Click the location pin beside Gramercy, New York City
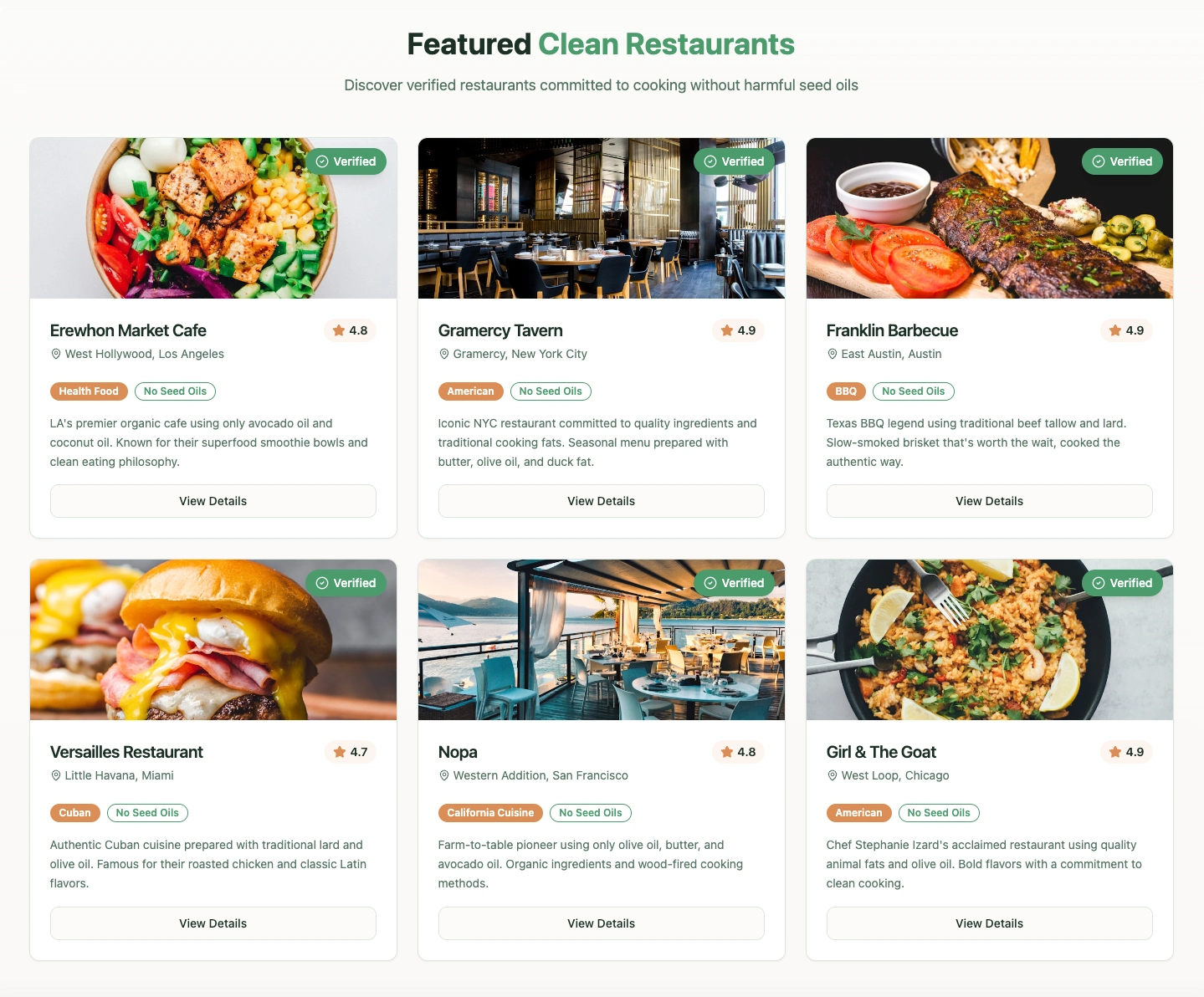 [444, 354]
